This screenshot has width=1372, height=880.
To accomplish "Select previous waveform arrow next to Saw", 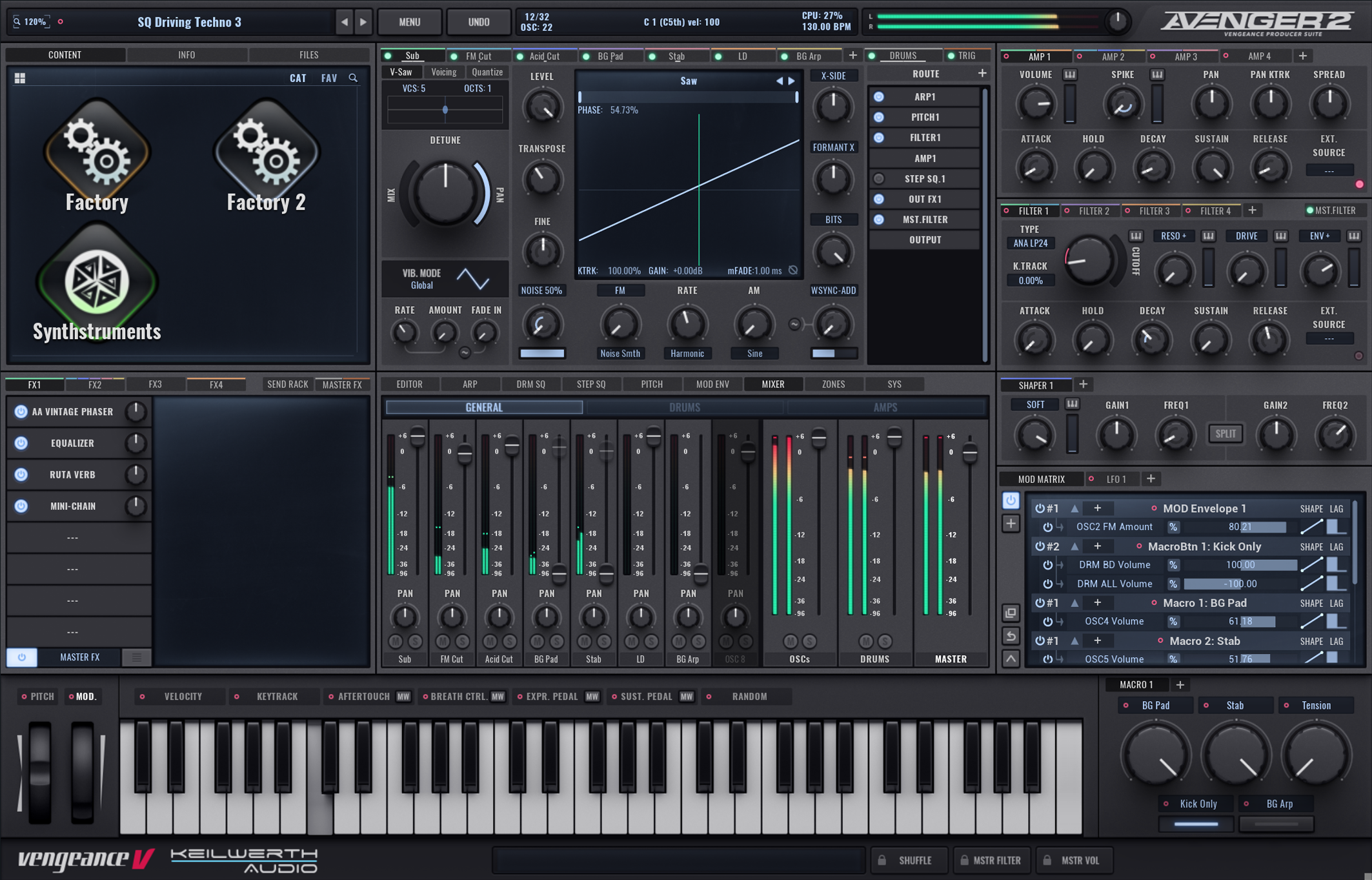I will pyautogui.click(x=779, y=81).
